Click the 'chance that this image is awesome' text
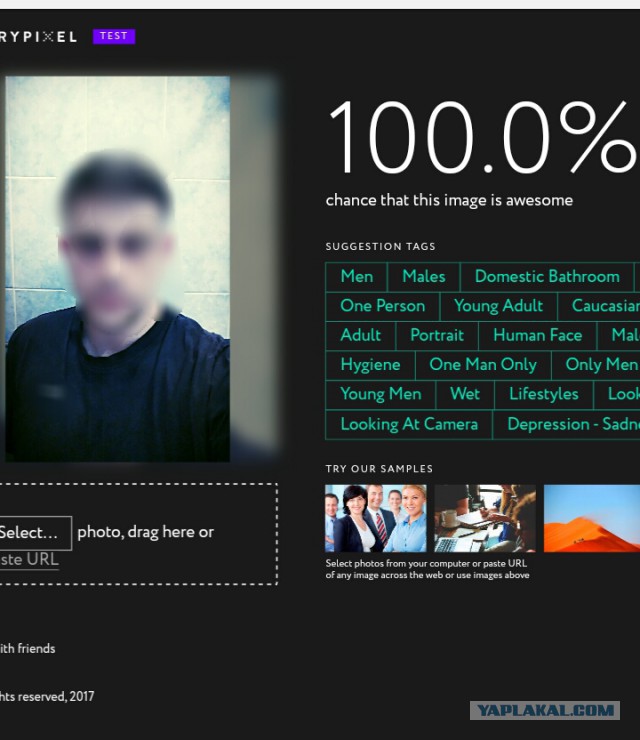 pos(449,201)
